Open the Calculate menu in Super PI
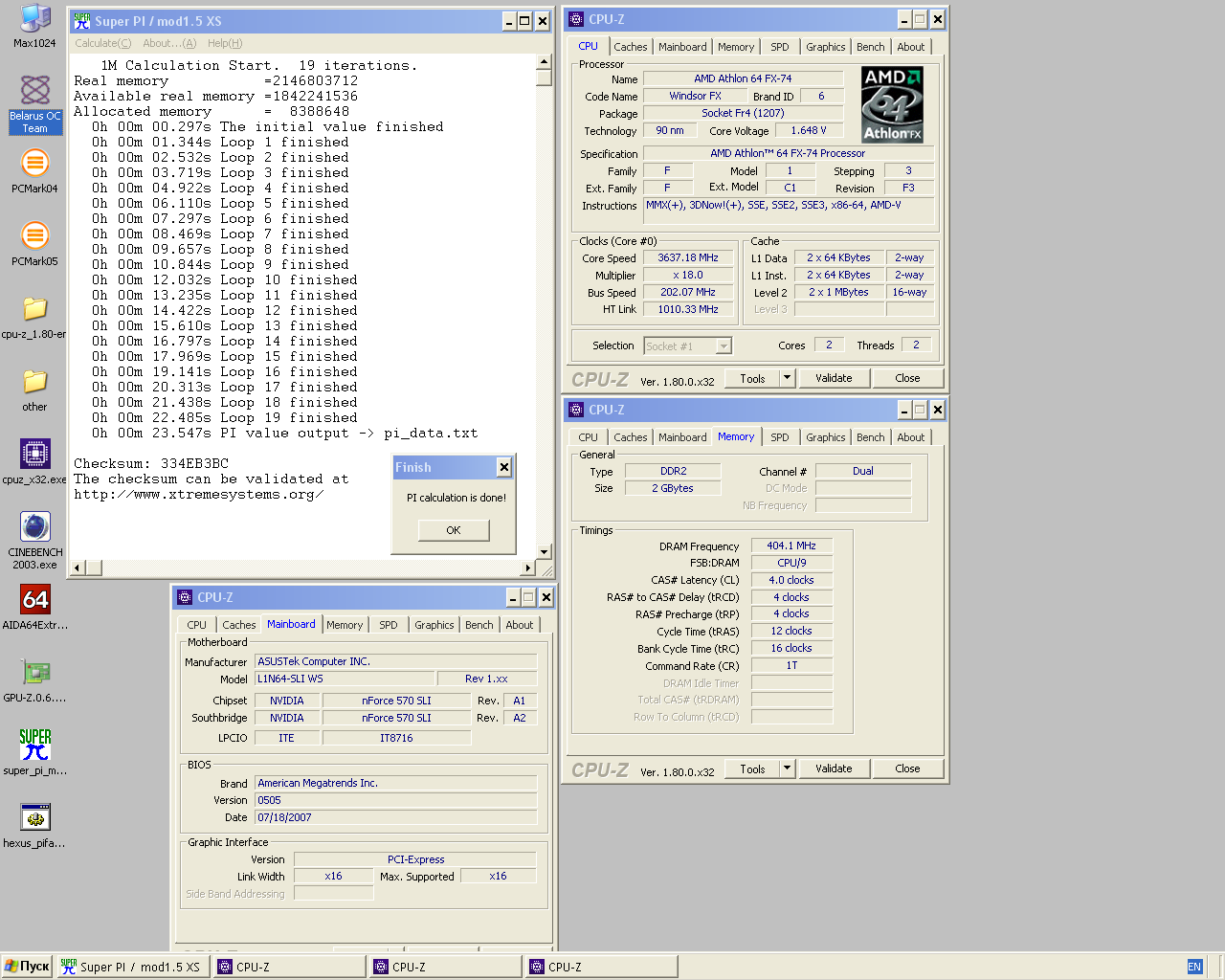The width and height of the screenshot is (1225, 980). [x=103, y=43]
